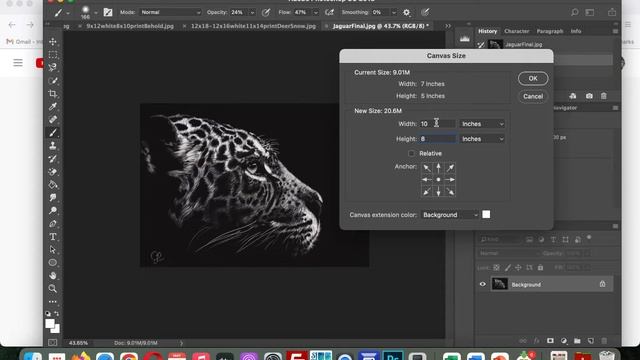640x360 pixels.
Task: Select the Quick Selection tool
Action: (x=53, y=81)
